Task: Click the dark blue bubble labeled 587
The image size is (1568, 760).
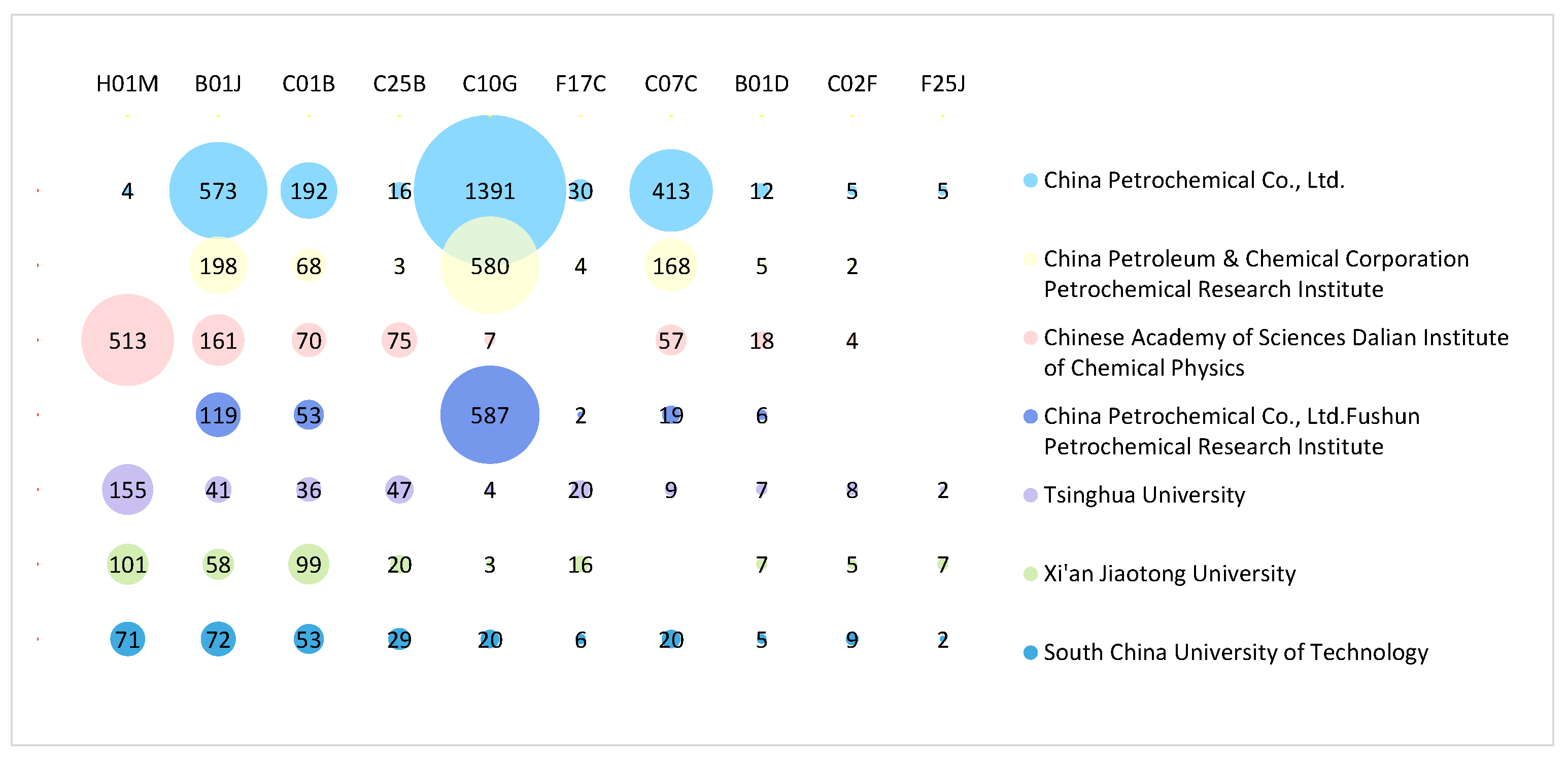Action: click(x=489, y=415)
